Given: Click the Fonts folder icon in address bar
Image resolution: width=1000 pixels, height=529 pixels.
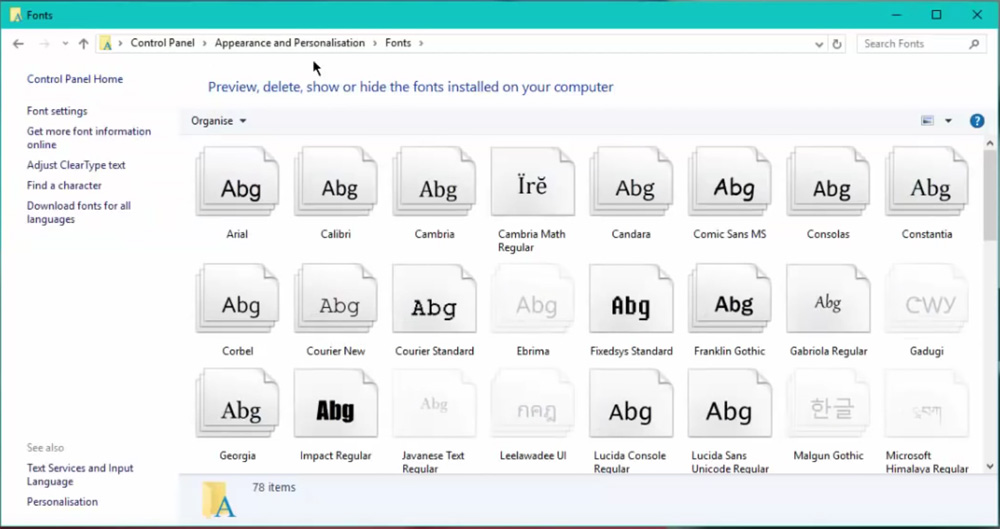Looking at the screenshot, I should pos(107,43).
